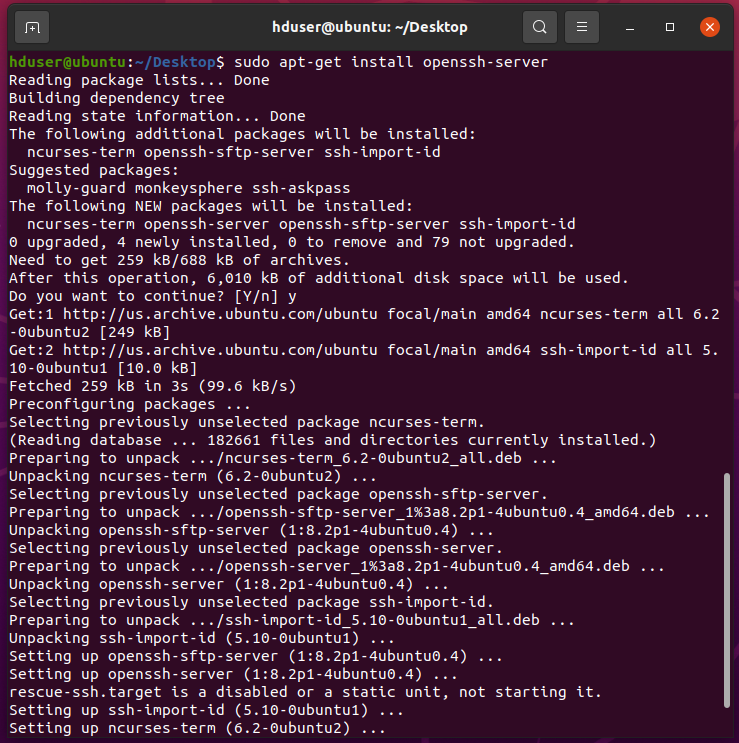
Task: Click the line Setting up ncurses-term (6.2-0ubuntu2)
Action: click(x=197, y=728)
